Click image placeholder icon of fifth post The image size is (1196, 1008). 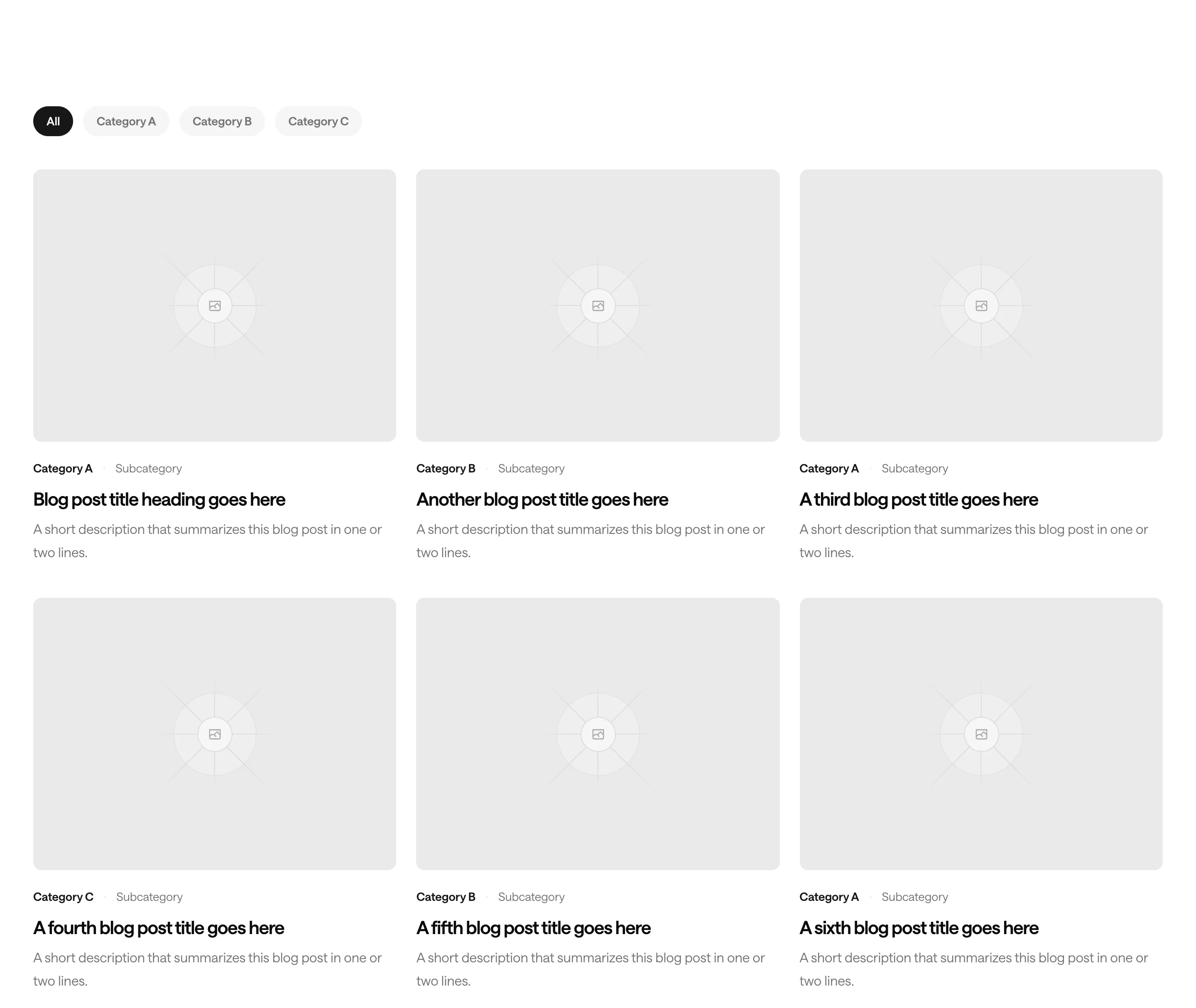coord(598,734)
